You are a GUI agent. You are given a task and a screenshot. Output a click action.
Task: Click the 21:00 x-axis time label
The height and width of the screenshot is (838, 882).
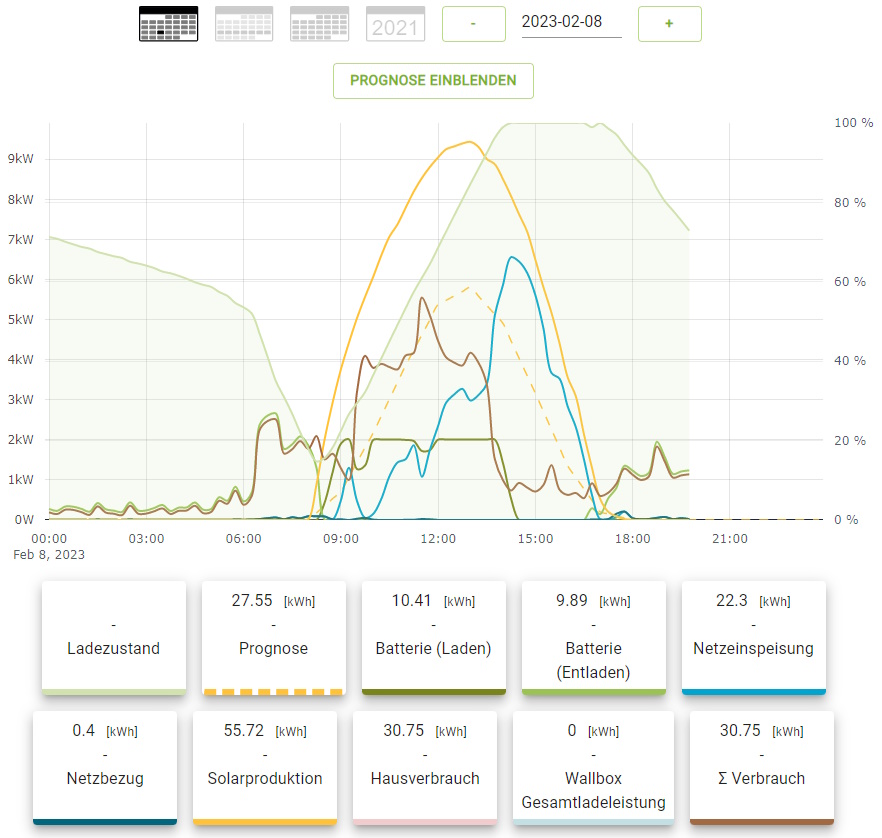(730, 539)
